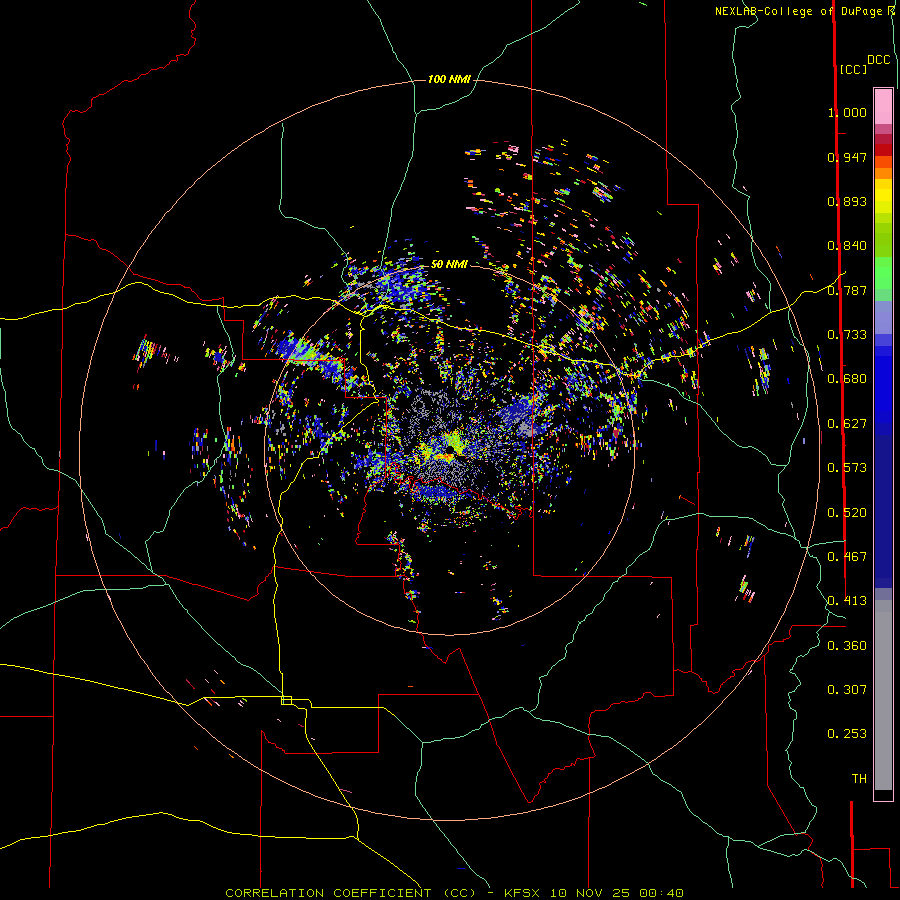The height and width of the screenshot is (900, 900).
Task: Pick the pink segment of the color bar
Action: point(883,107)
